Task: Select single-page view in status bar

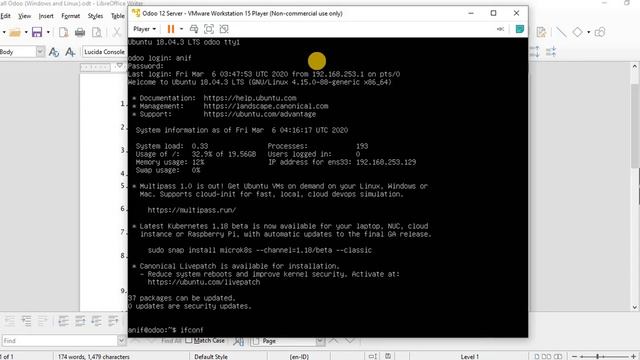Action: pos(537,356)
